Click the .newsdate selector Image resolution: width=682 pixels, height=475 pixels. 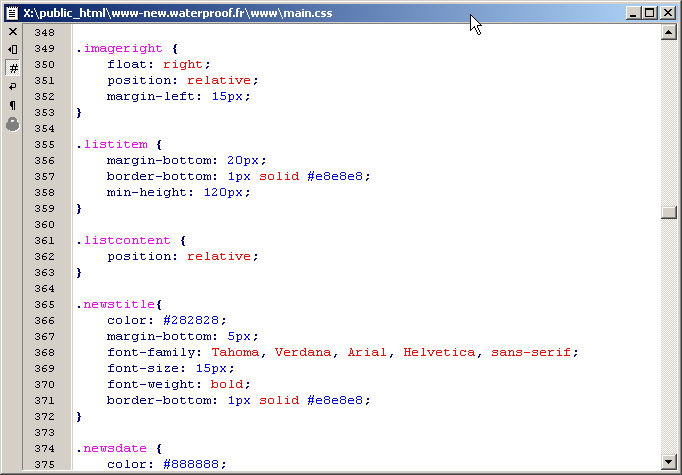click(x=112, y=448)
